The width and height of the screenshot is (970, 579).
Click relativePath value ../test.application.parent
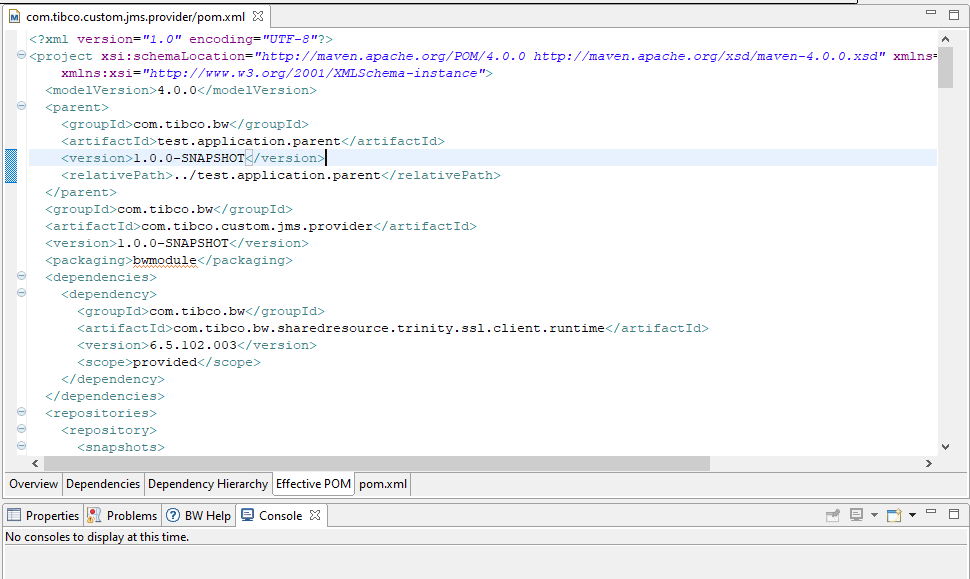click(x=277, y=175)
